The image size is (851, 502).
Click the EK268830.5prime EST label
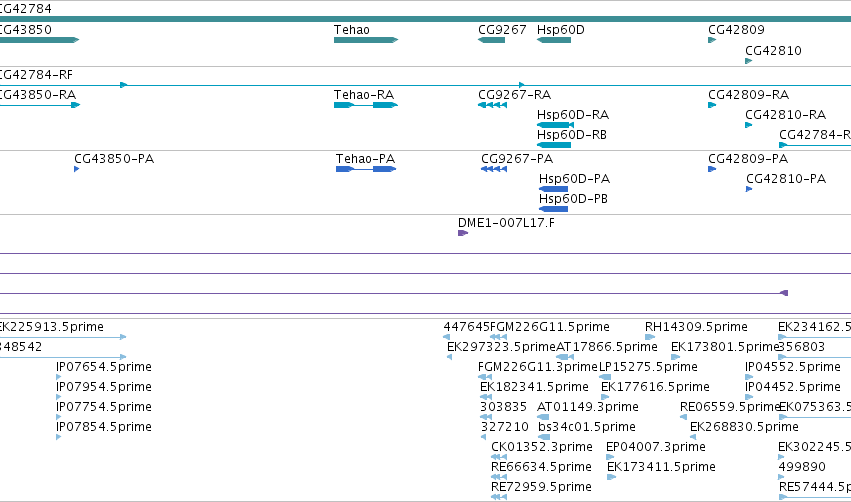[x=744, y=427]
